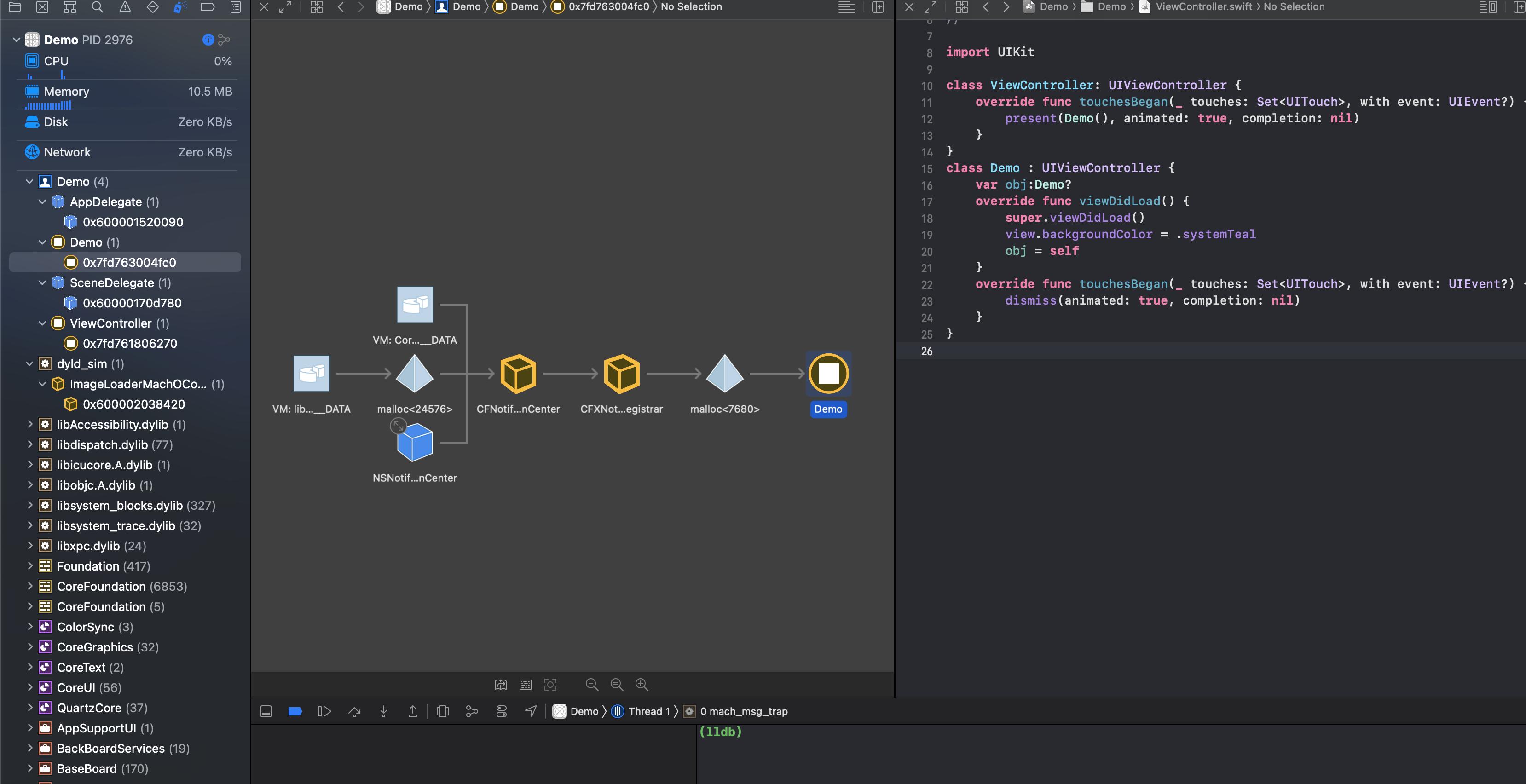Zoom in on the memory graph

[x=642, y=685]
